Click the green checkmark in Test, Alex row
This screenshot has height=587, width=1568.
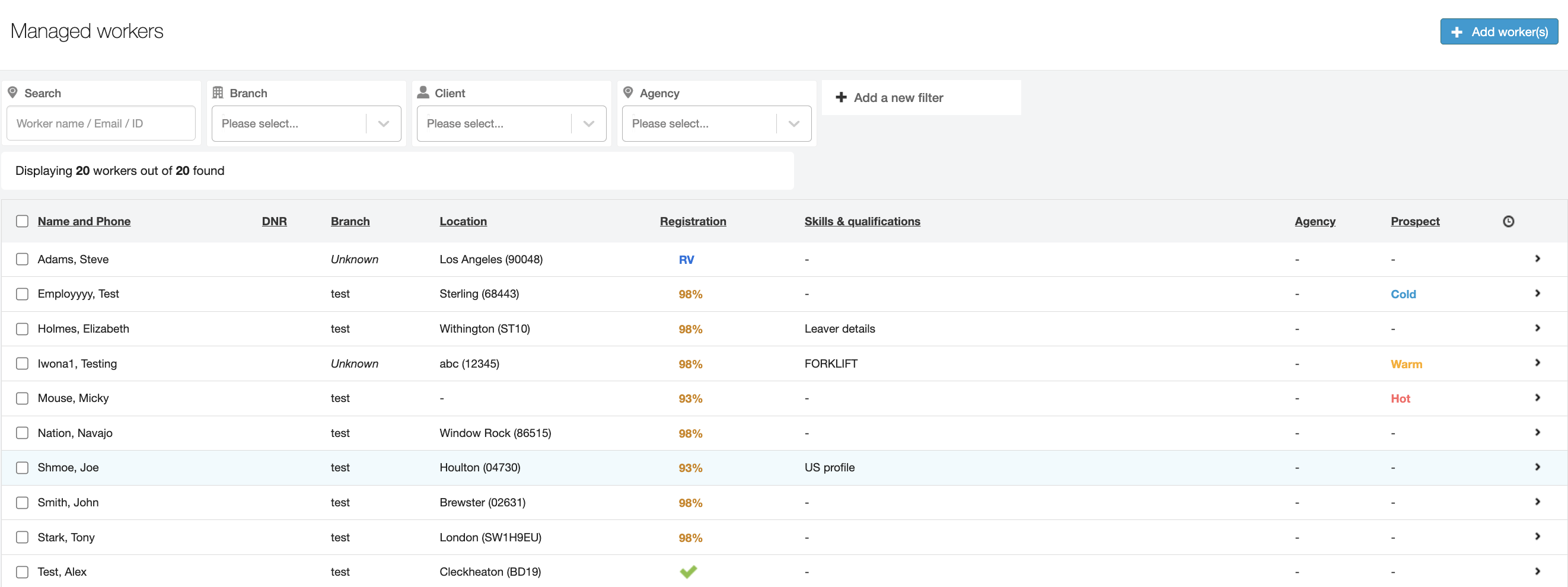tap(688, 571)
